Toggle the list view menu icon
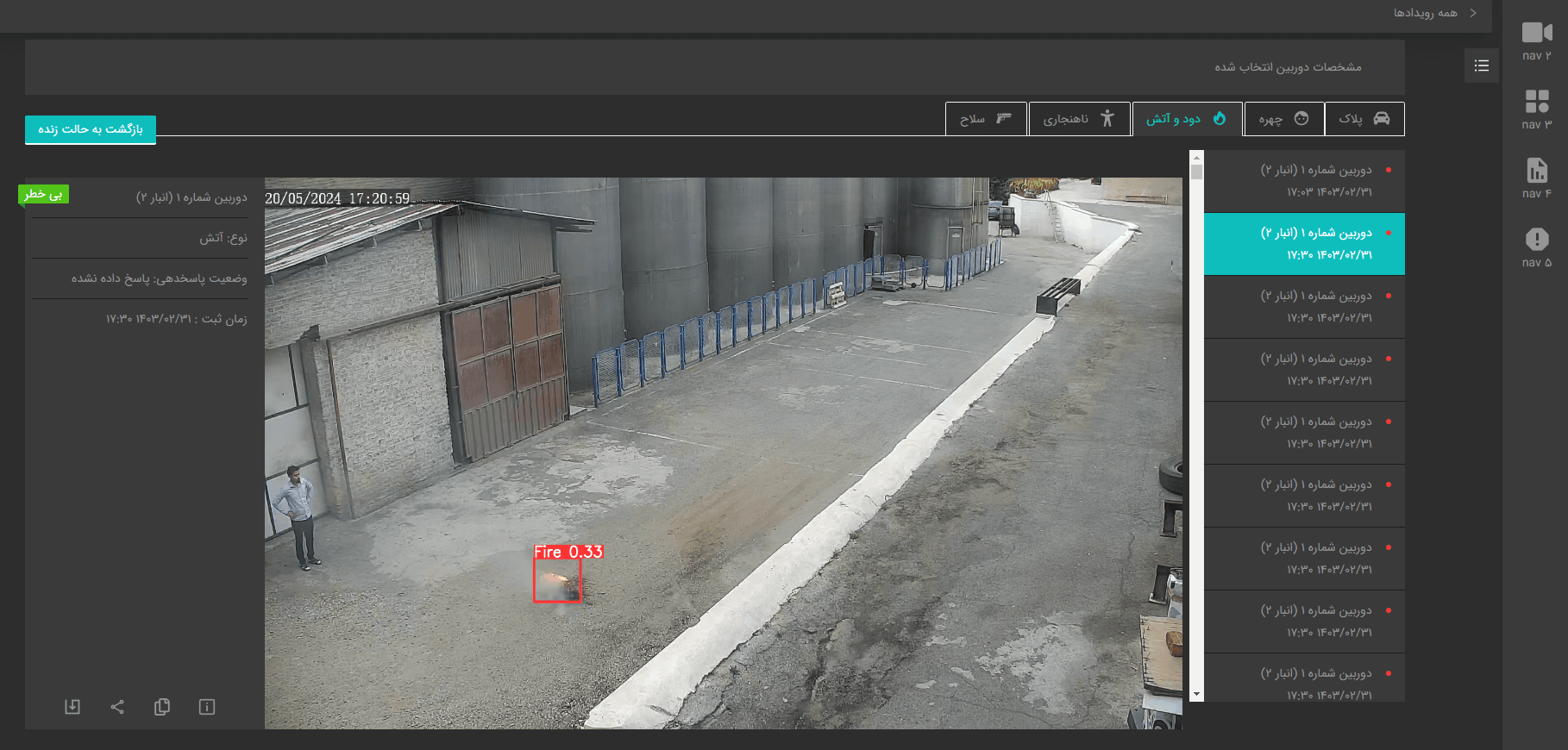The width and height of the screenshot is (1568, 750). pyautogui.click(x=1482, y=66)
